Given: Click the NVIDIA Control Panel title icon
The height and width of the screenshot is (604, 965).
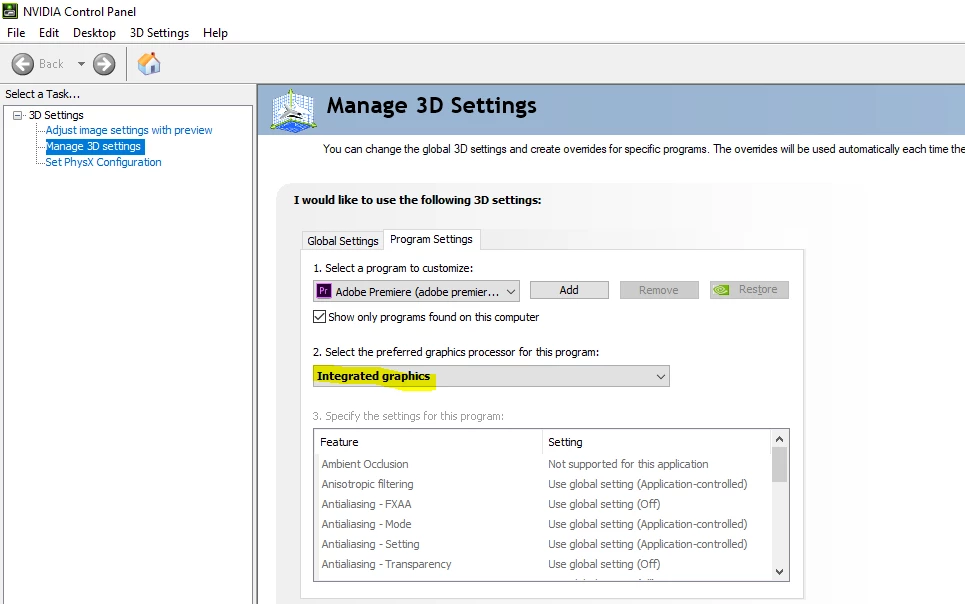Looking at the screenshot, I should pos(10,11).
